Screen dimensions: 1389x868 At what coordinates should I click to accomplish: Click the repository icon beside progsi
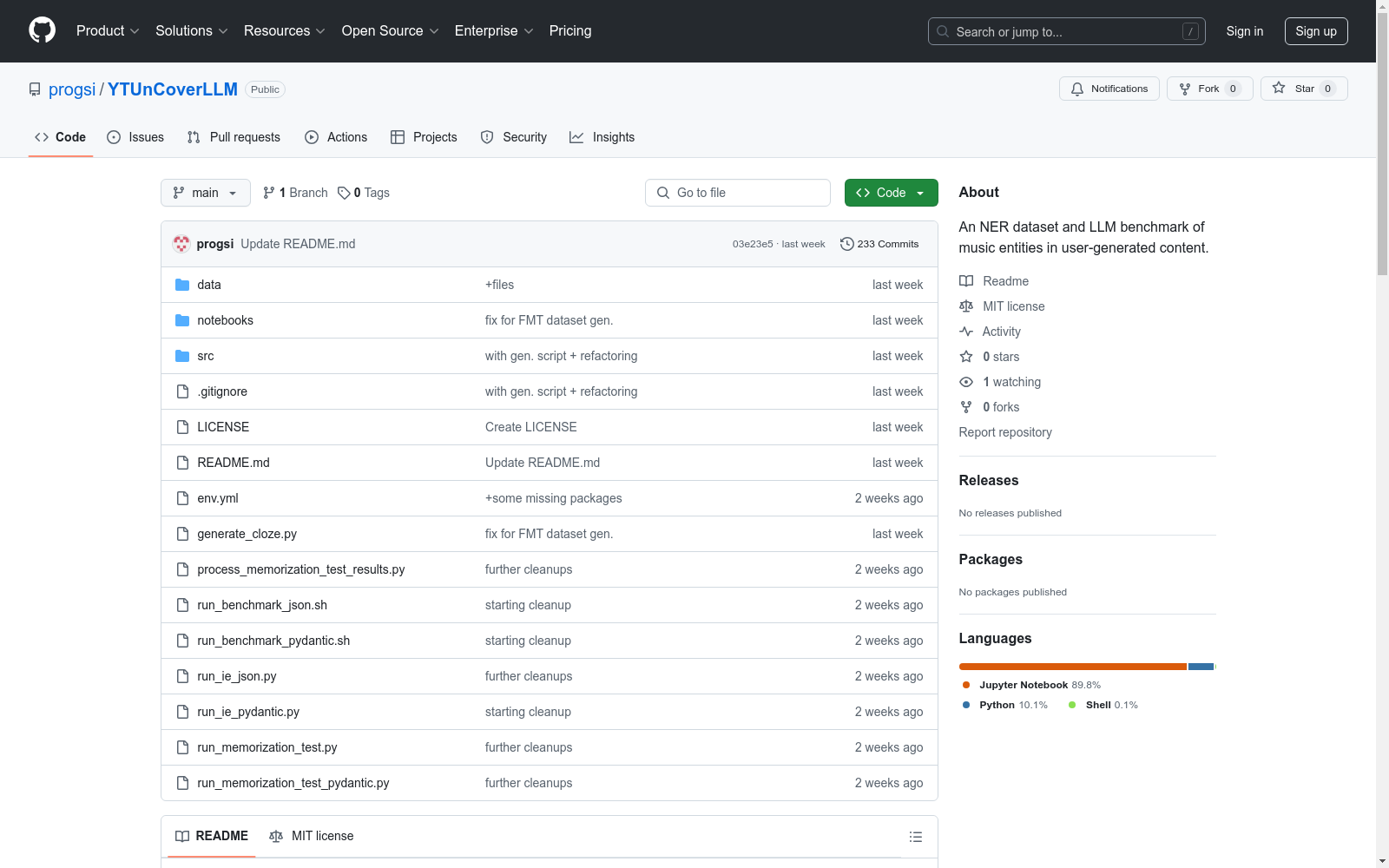coord(35,89)
